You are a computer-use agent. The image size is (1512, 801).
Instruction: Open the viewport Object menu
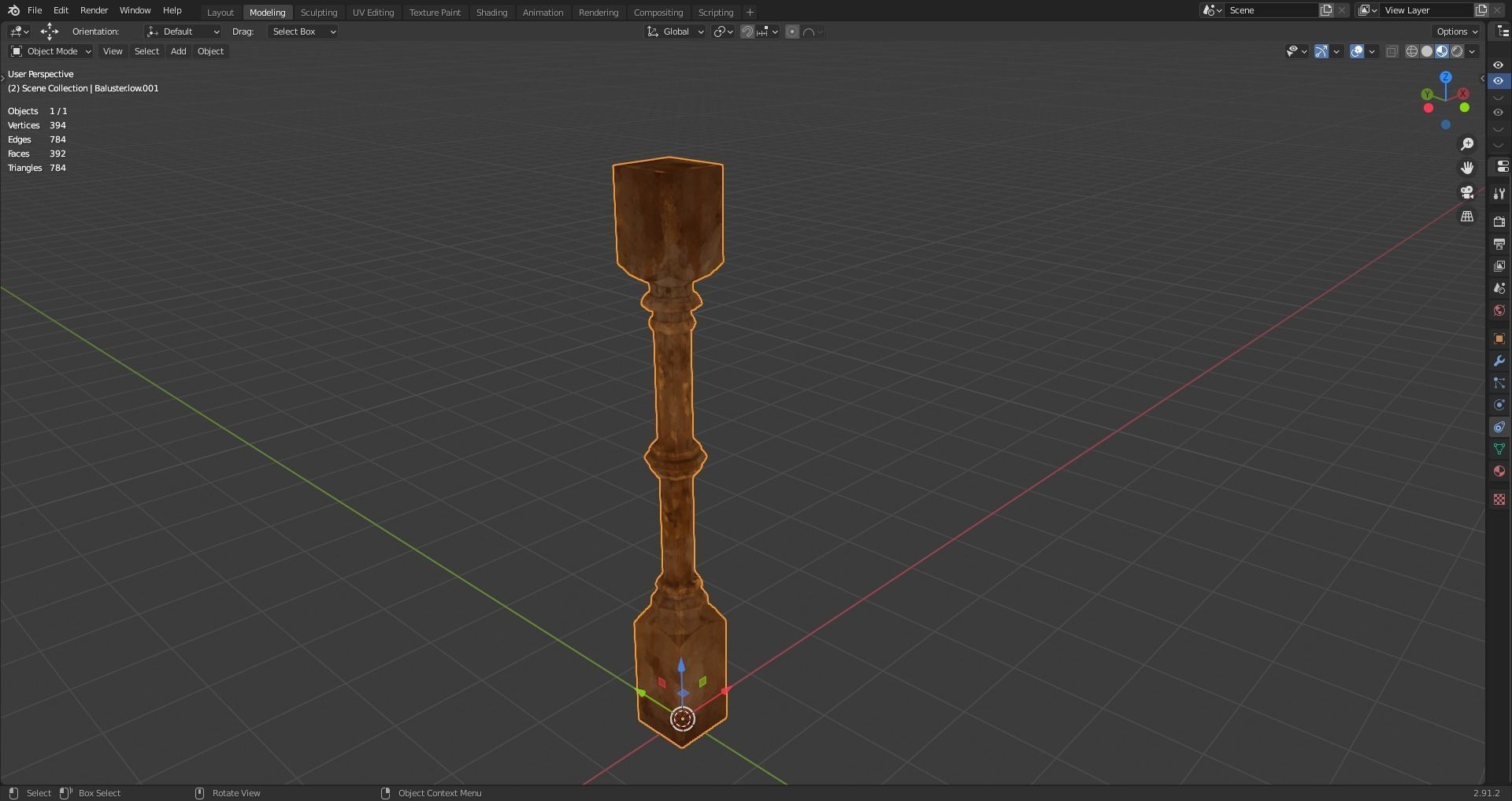click(210, 51)
